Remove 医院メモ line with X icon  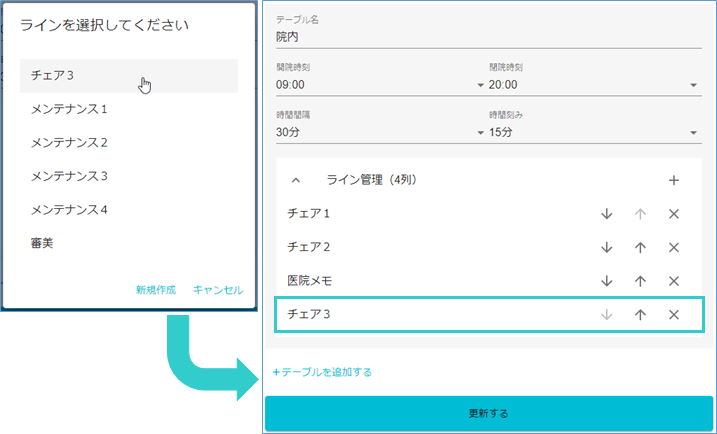(673, 281)
